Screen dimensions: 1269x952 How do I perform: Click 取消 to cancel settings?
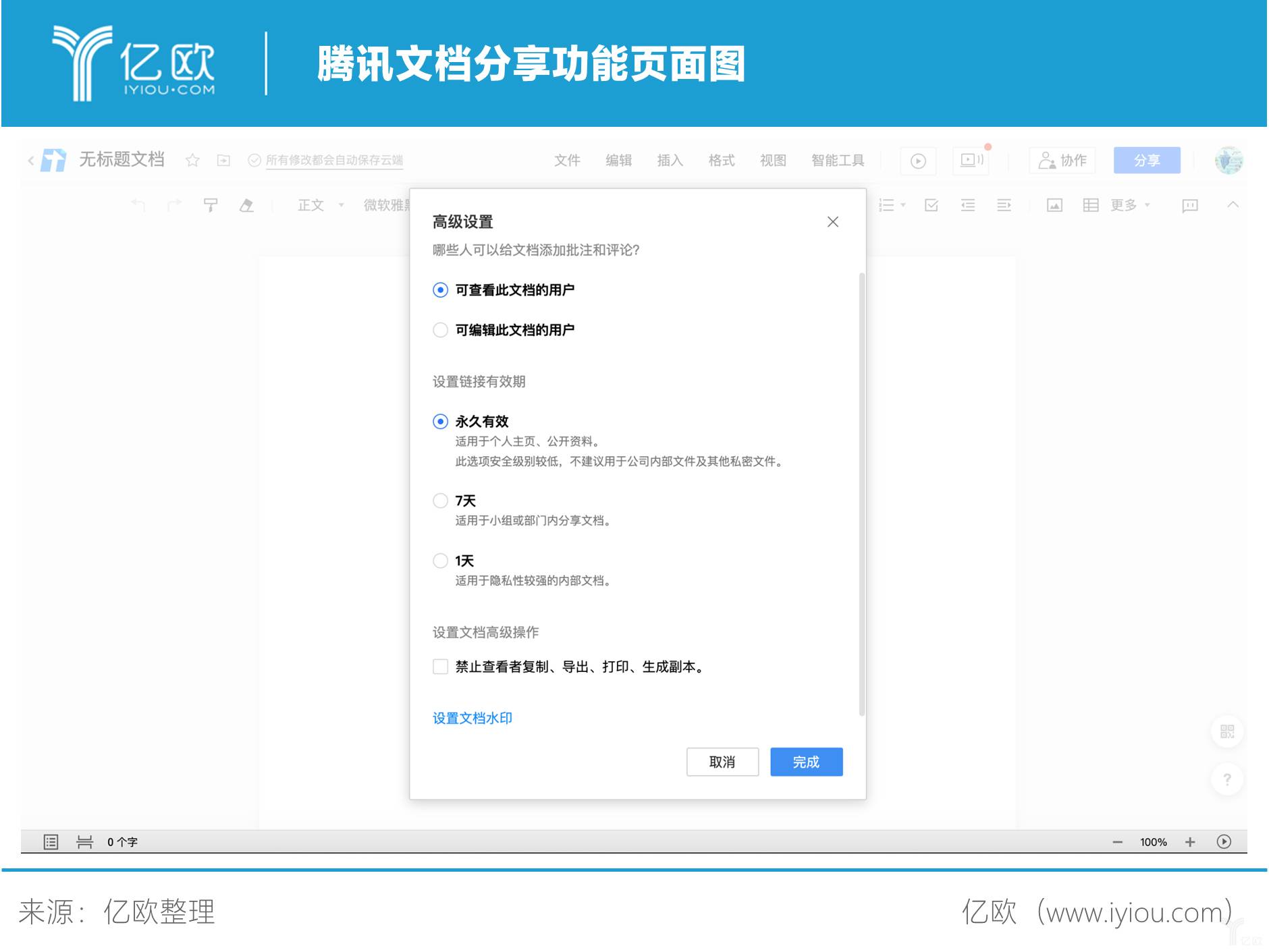[722, 762]
